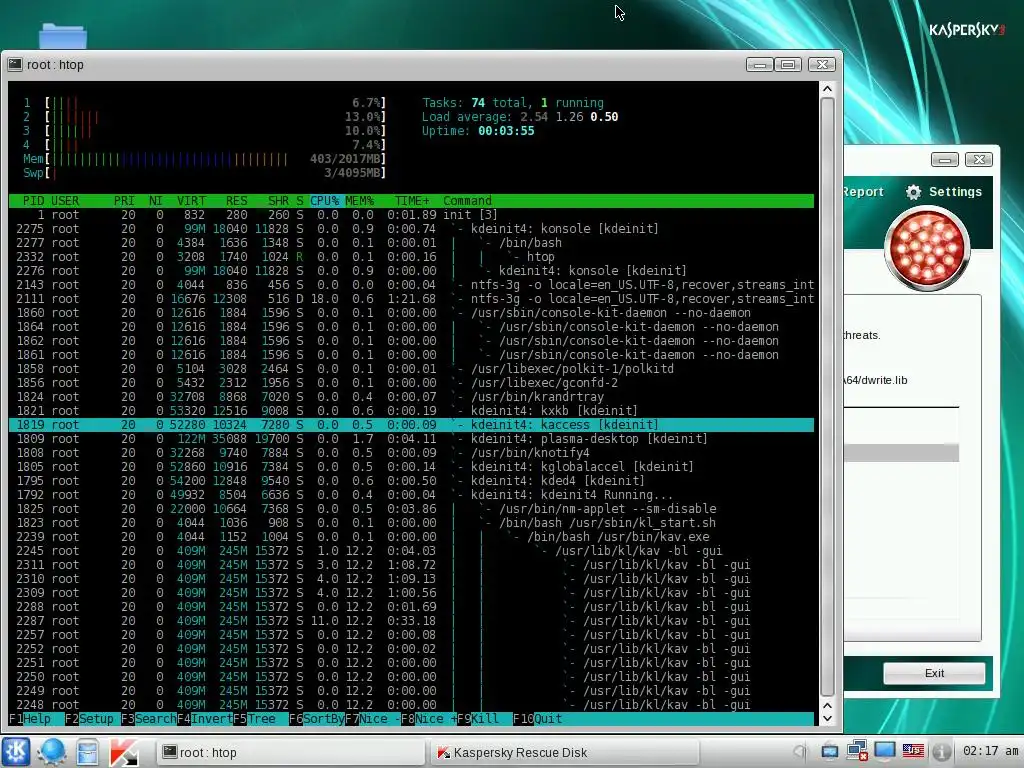The width and height of the screenshot is (1024, 768).
Task: Select the /usr/libexec/polkit-1/polkitd process row
Action: (x=411, y=368)
